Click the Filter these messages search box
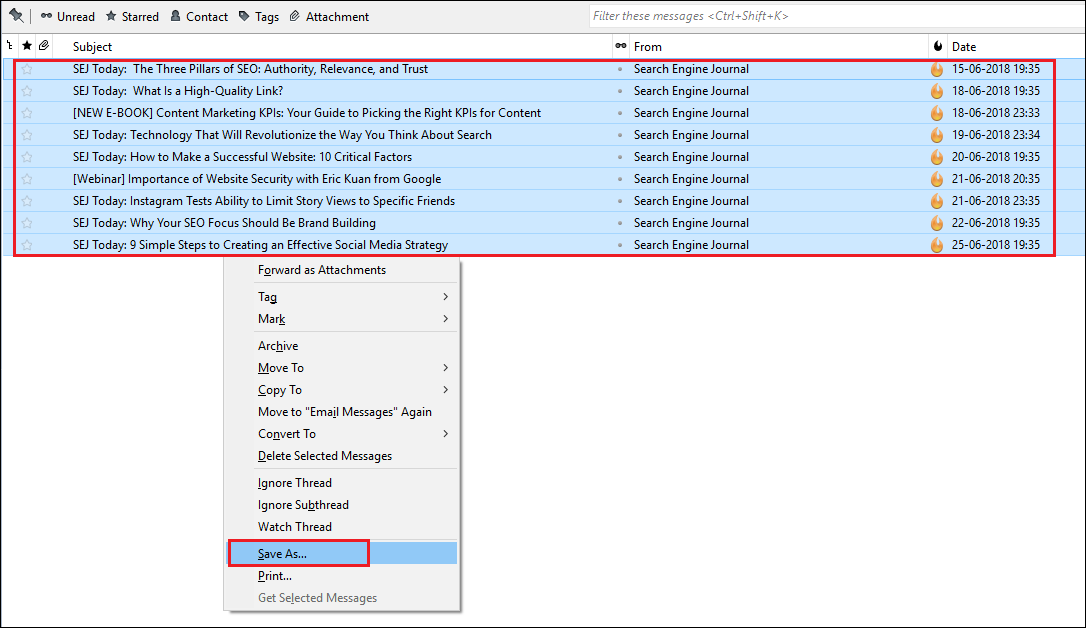This screenshot has height=628, width=1086. (837, 16)
